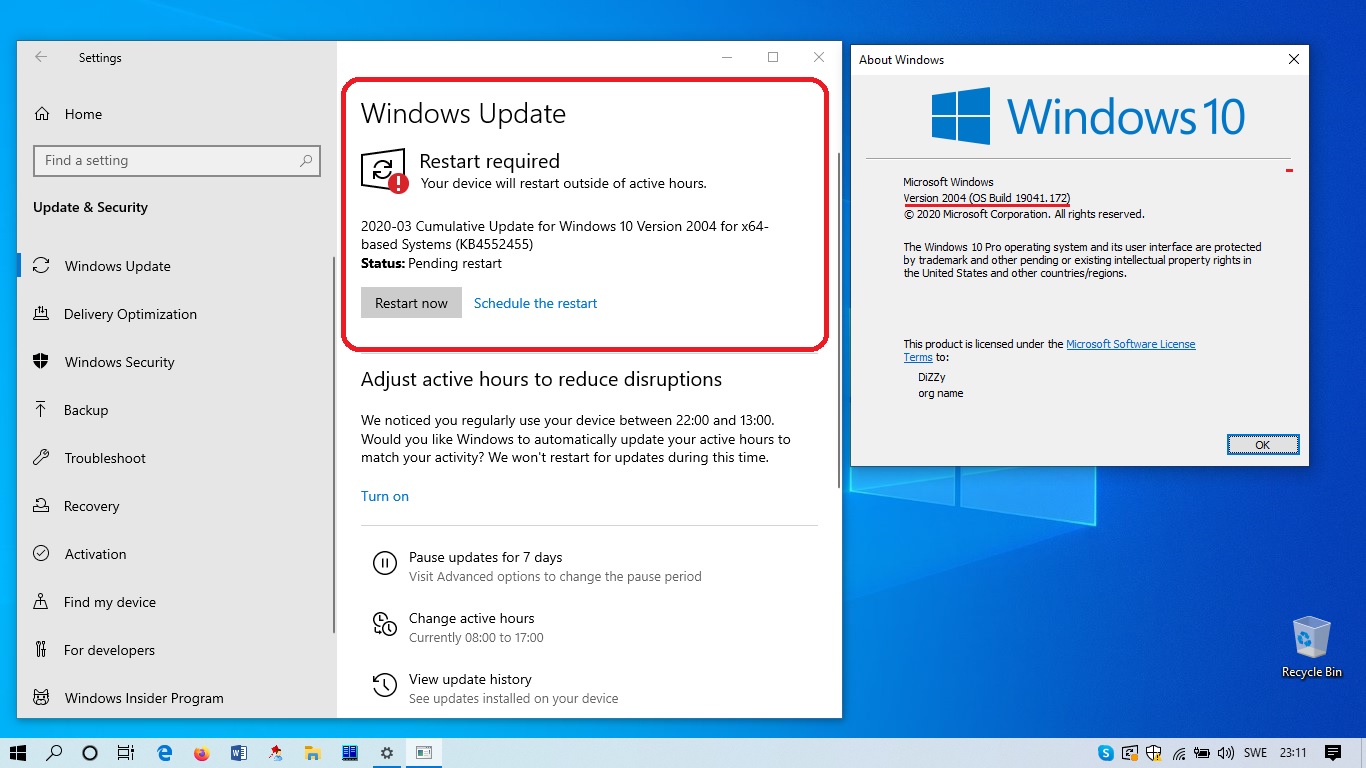Click Schedule the restart link
The width and height of the screenshot is (1366, 768).
535,303
